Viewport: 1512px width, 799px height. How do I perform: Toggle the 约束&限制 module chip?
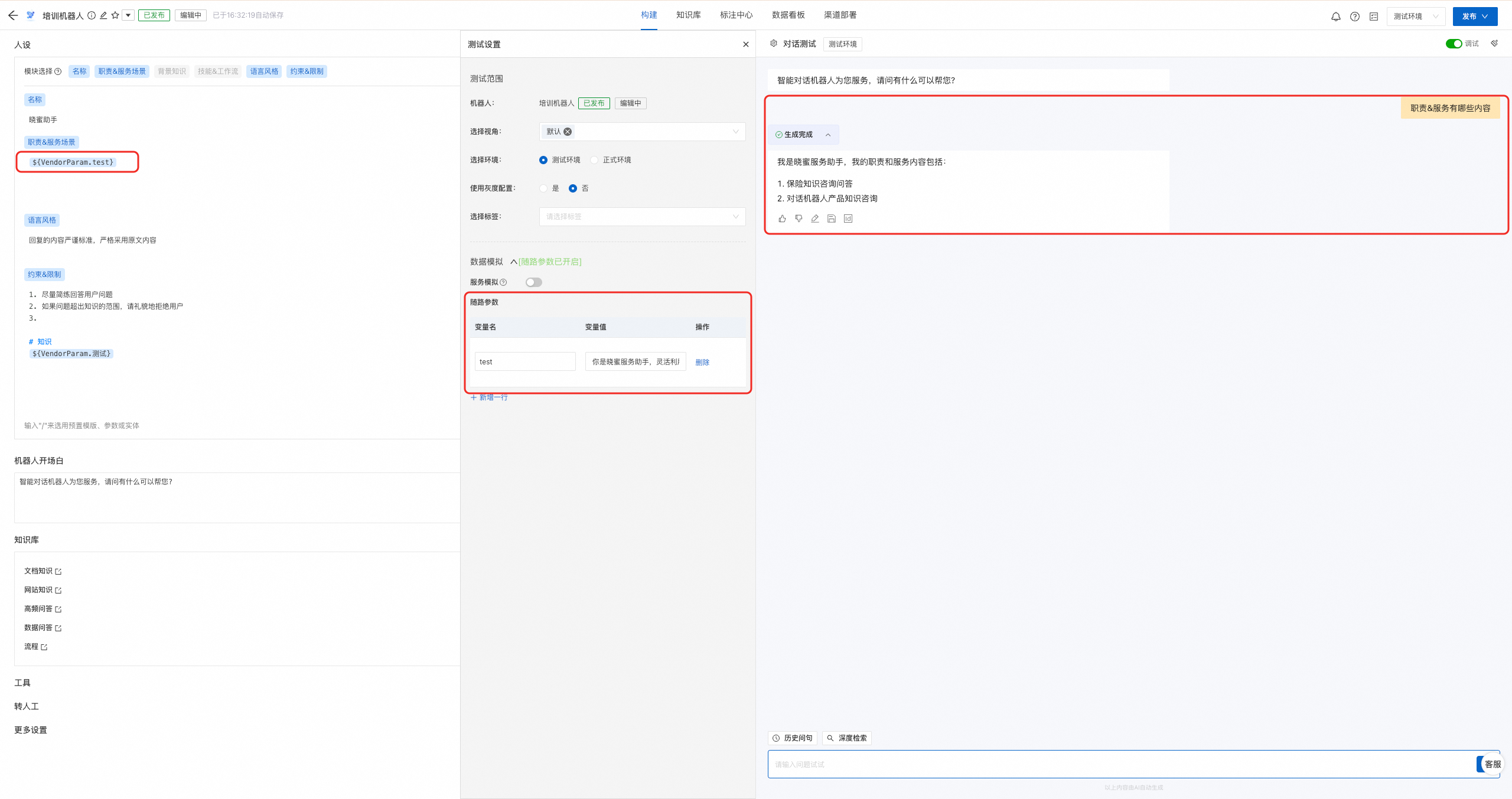(x=307, y=71)
